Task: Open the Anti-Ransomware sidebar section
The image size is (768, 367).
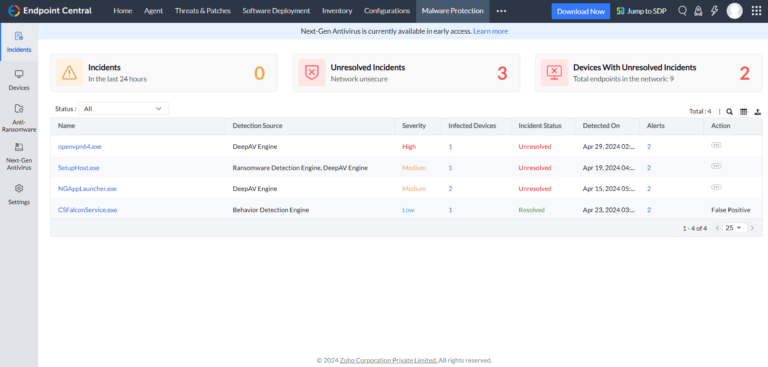Action: coord(19,119)
